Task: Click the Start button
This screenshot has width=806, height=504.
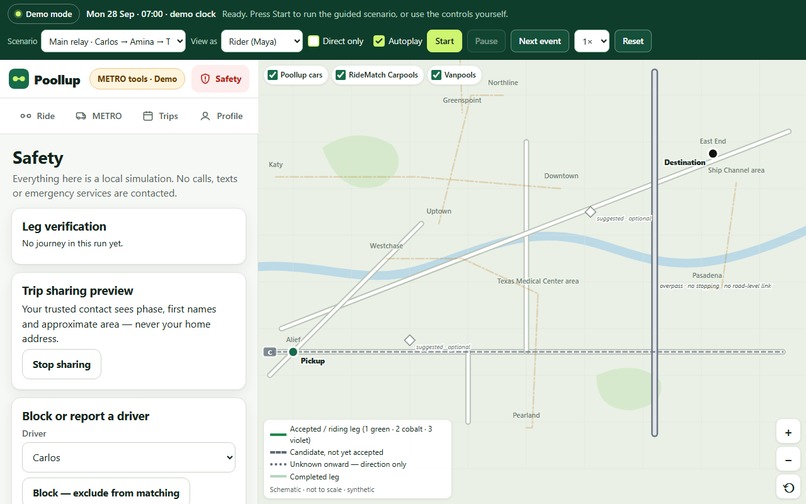Action: (444, 41)
